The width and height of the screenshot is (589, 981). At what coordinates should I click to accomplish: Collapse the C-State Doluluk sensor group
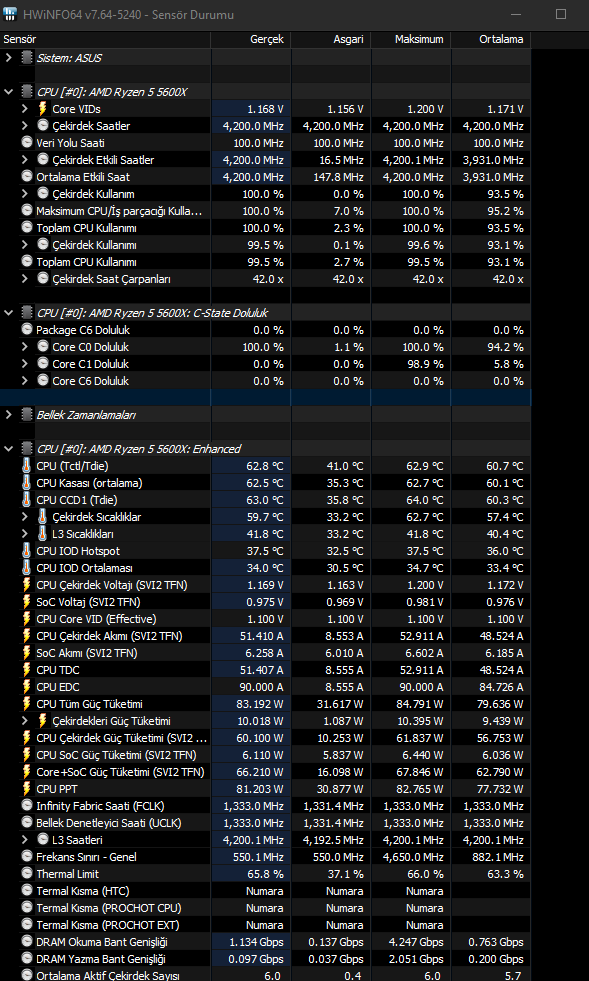point(9,312)
